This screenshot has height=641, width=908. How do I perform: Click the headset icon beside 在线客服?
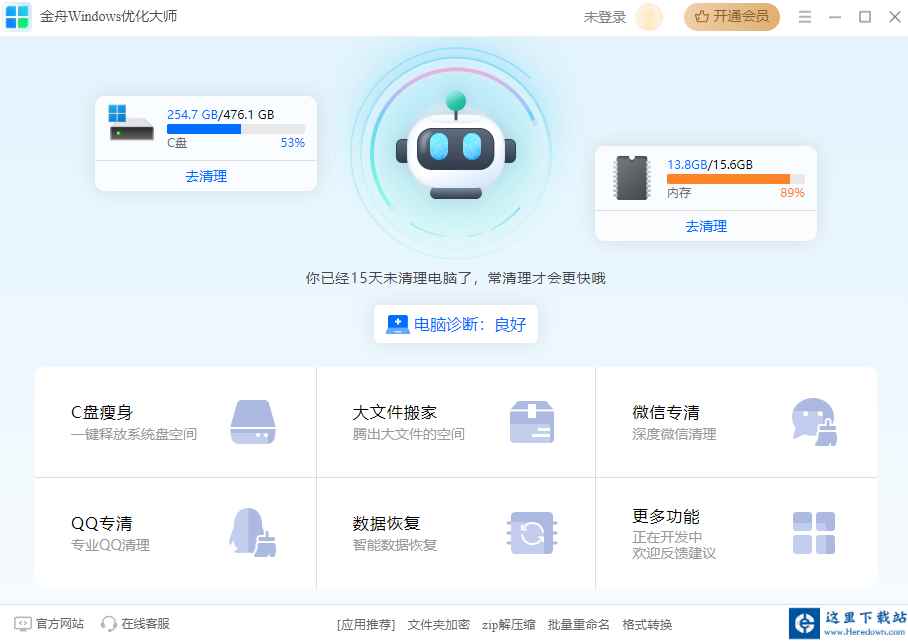pos(108,624)
